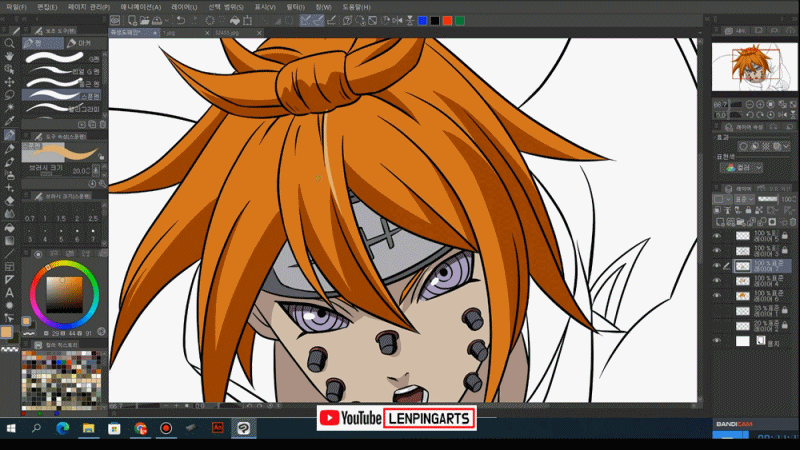800x450 pixels.
Task: Open layer palette color dropdown
Action: point(721,199)
